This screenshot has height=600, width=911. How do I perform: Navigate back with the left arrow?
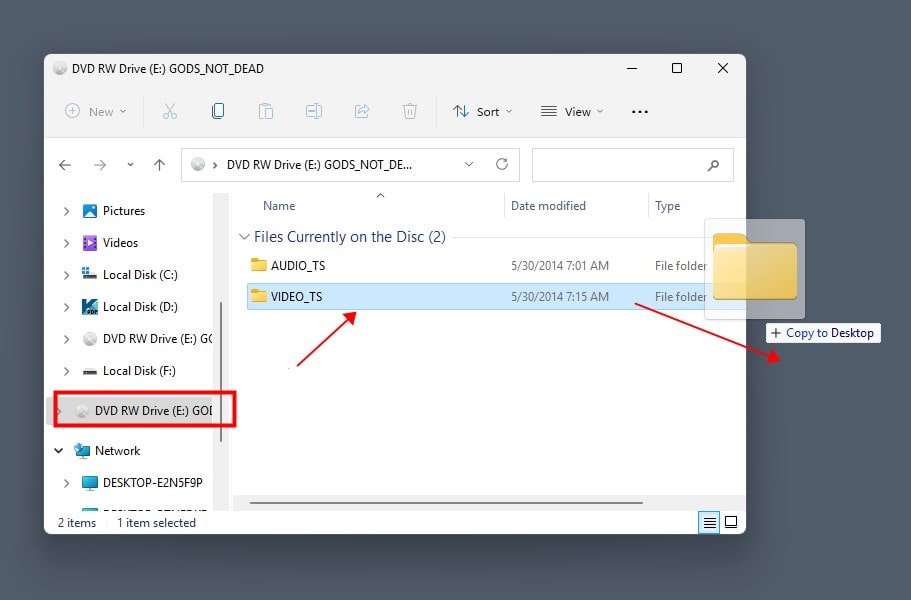(x=65, y=165)
